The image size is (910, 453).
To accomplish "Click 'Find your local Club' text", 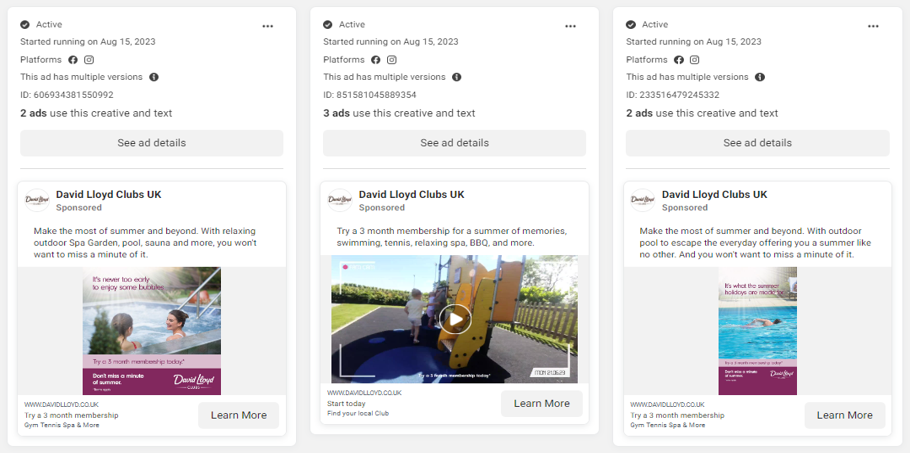I will (x=358, y=414).
